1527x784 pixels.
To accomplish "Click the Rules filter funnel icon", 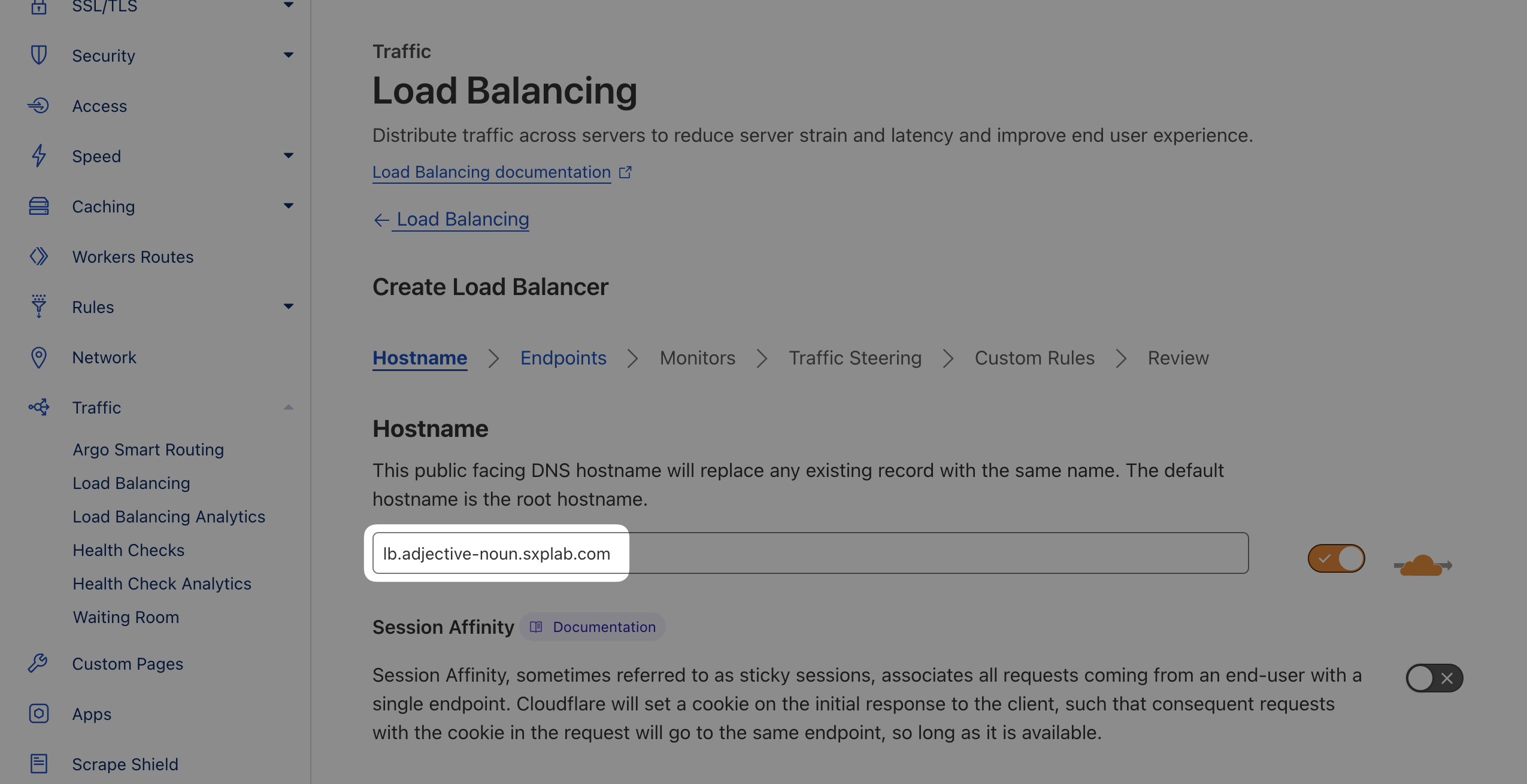I will [39, 306].
